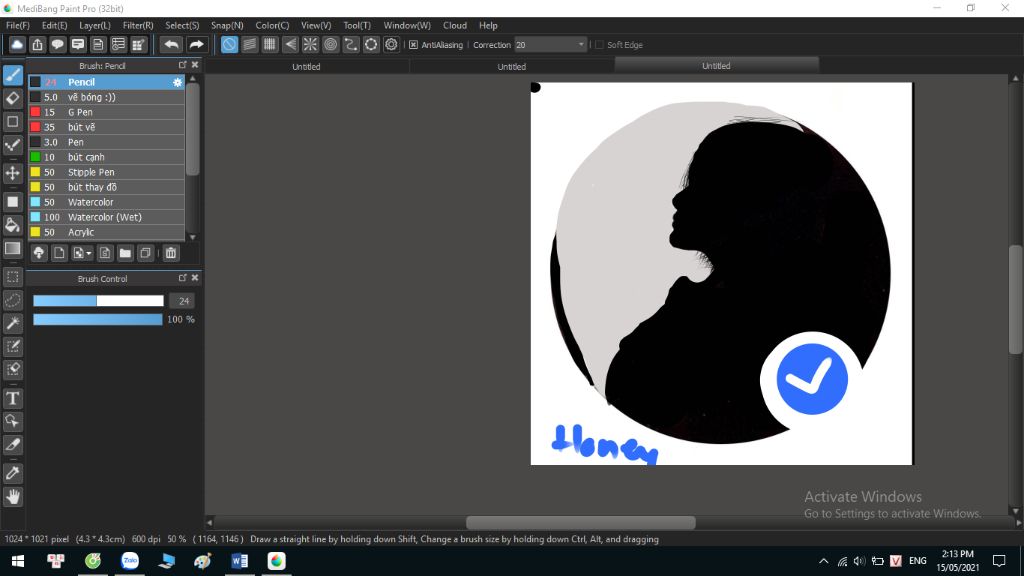Screen dimensions: 1024x576
Task: Select the Text tool
Action: coord(12,398)
